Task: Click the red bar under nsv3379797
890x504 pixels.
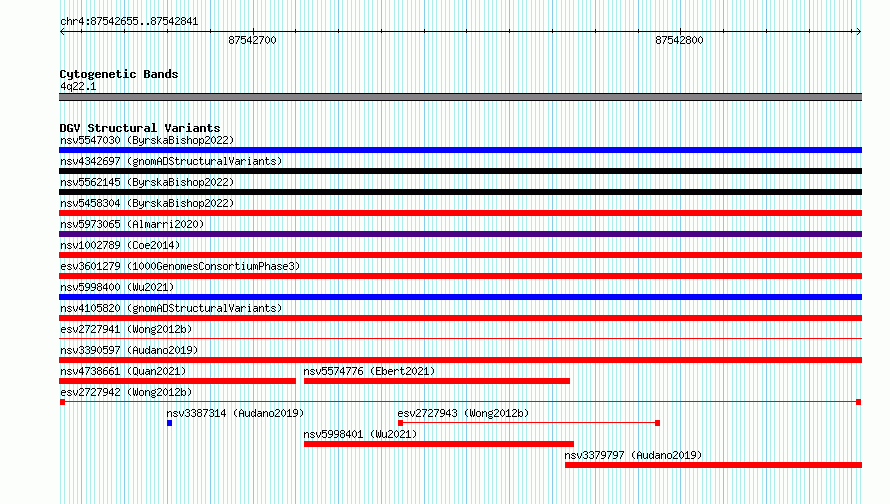Action: pyautogui.click(x=713, y=465)
